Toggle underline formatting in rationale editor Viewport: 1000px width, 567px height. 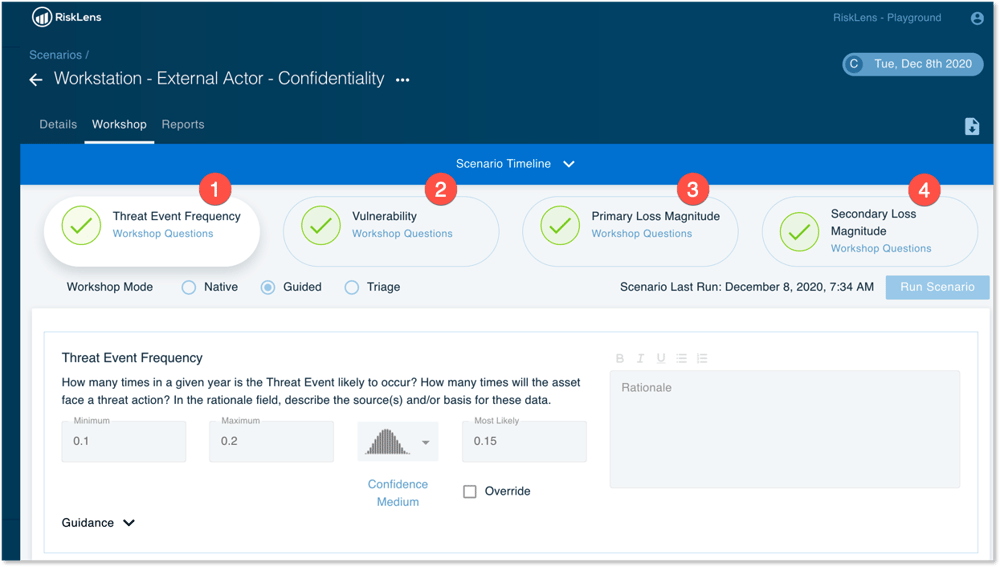click(x=661, y=358)
